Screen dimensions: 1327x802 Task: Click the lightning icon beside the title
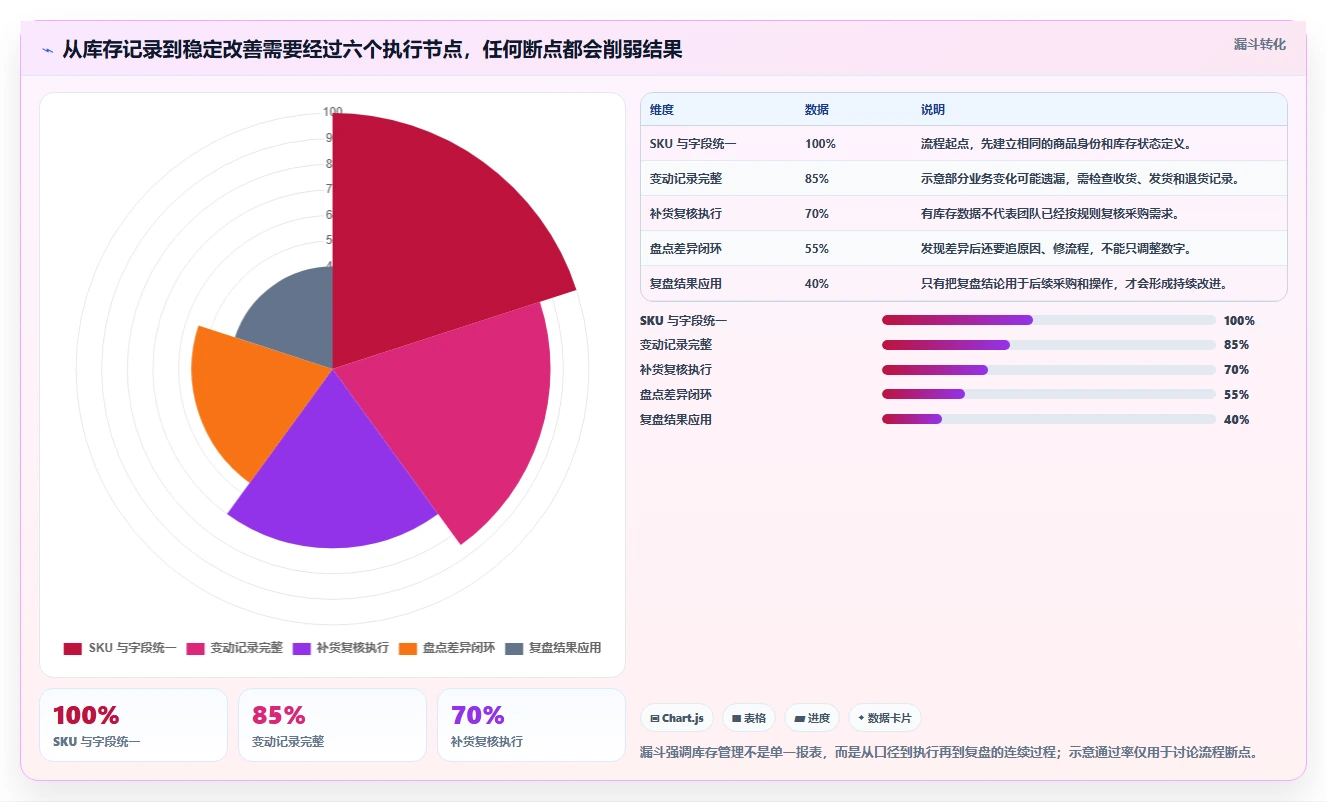click(x=47, y=49)
